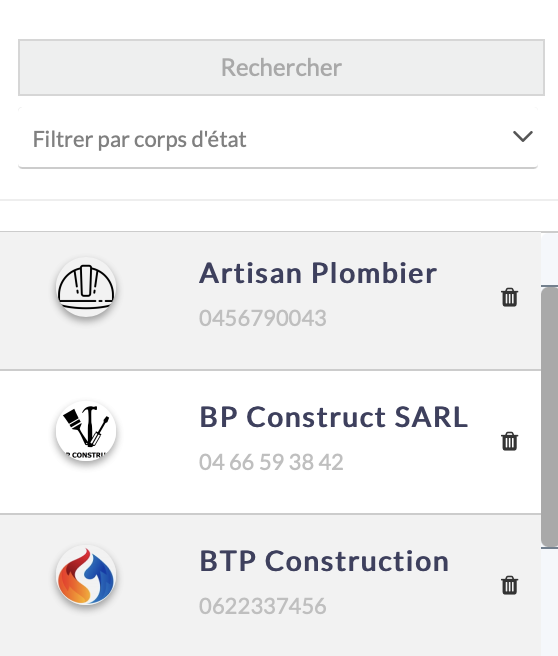558x656 pixels.
Task: Select the Artisan Plombier company name
Action: coord(318,273)
